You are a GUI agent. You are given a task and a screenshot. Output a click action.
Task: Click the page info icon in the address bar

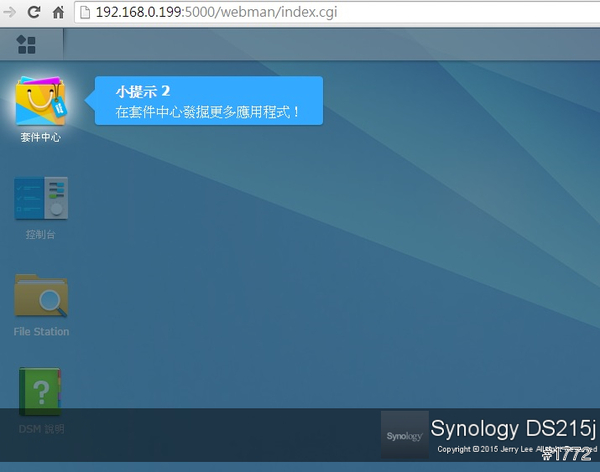point(86,14)
